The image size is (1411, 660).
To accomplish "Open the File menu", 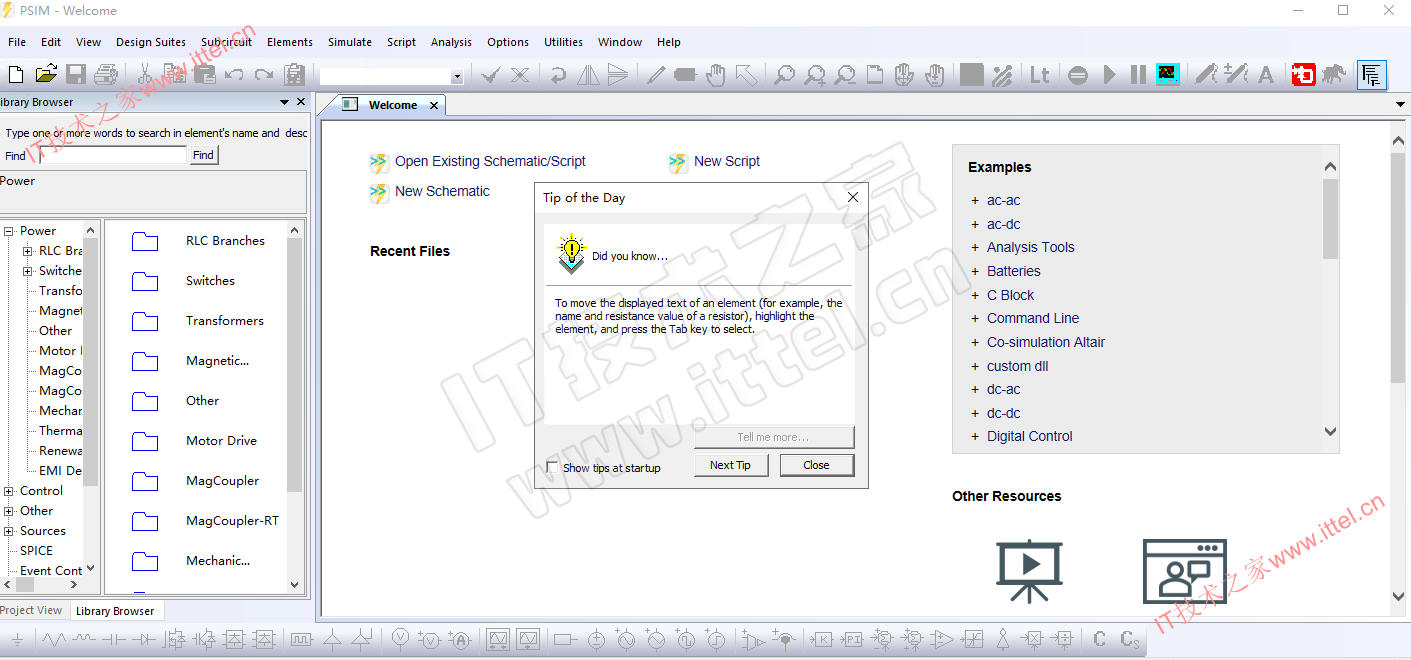I will pyautogui.click(x=17, y=42).
